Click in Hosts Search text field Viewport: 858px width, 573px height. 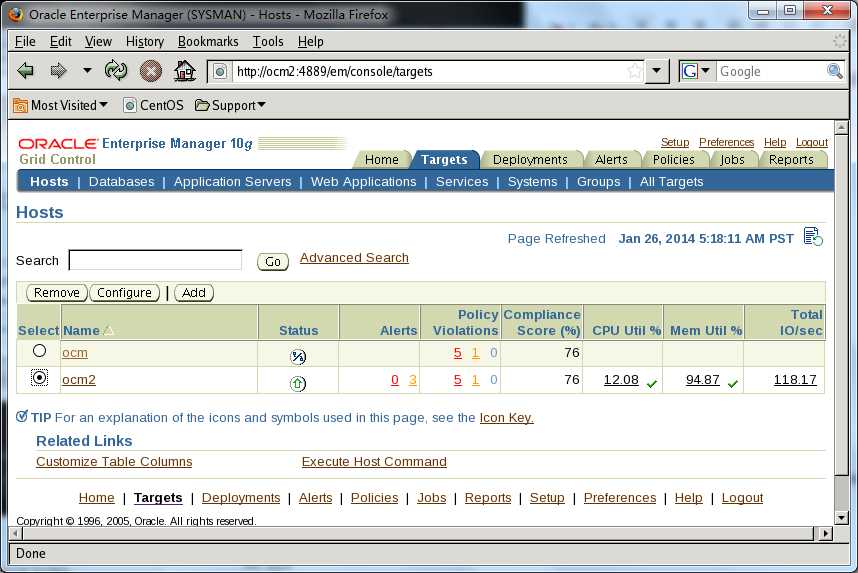point(155,260)
